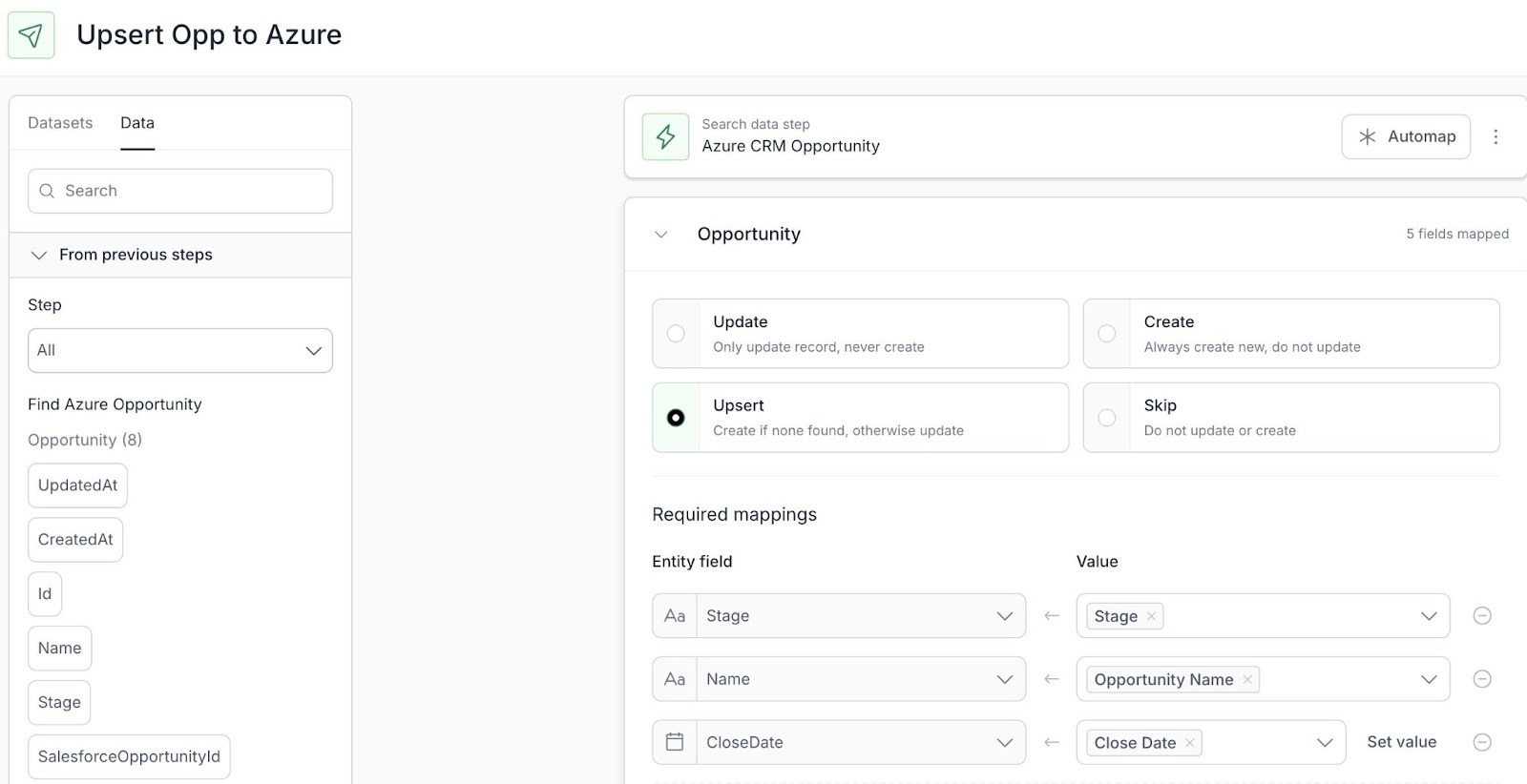The height and width of the screenshot is (784, 1527).
Task: Open the CloseDate entity field dropdown
Action: pyautogui.click(x=861, y=742)
